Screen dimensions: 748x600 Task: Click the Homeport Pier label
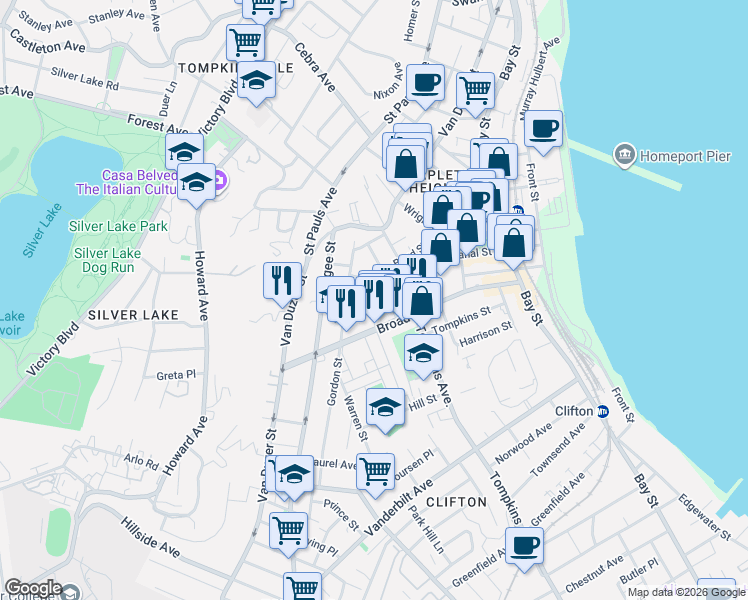(685, 156)
